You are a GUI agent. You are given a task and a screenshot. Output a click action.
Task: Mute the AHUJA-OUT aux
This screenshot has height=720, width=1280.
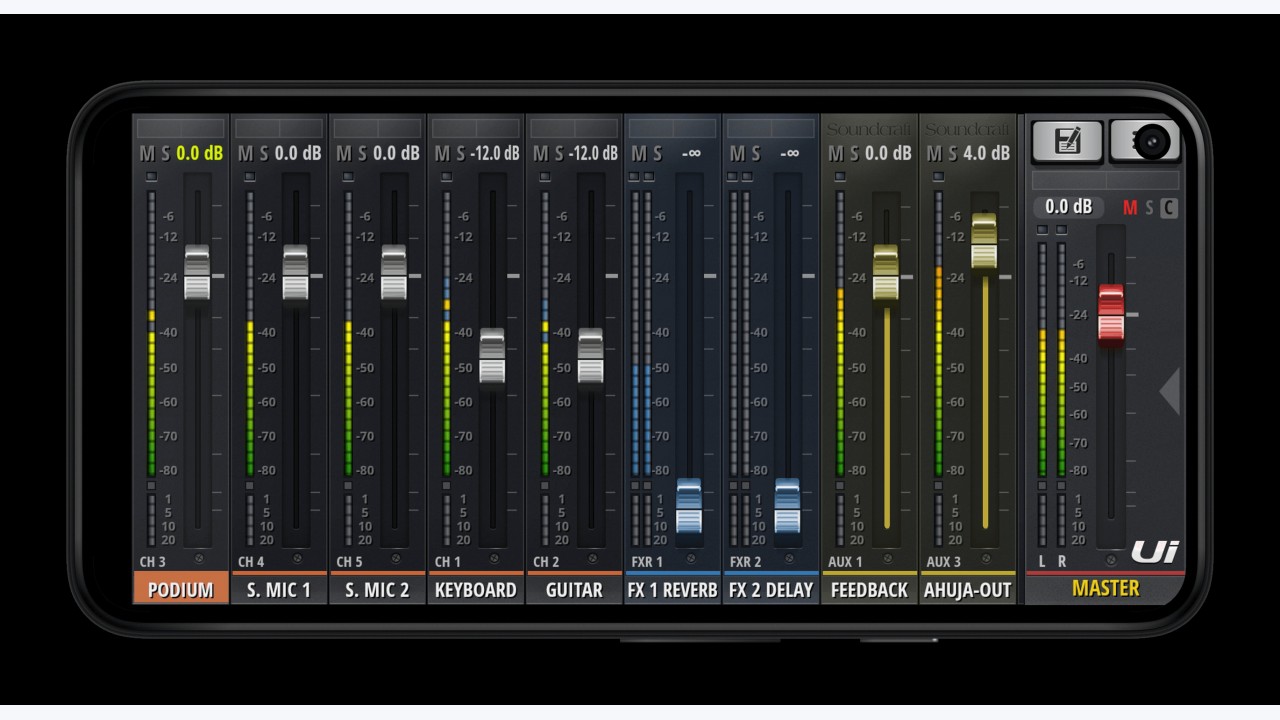click(x=934, y=154)
